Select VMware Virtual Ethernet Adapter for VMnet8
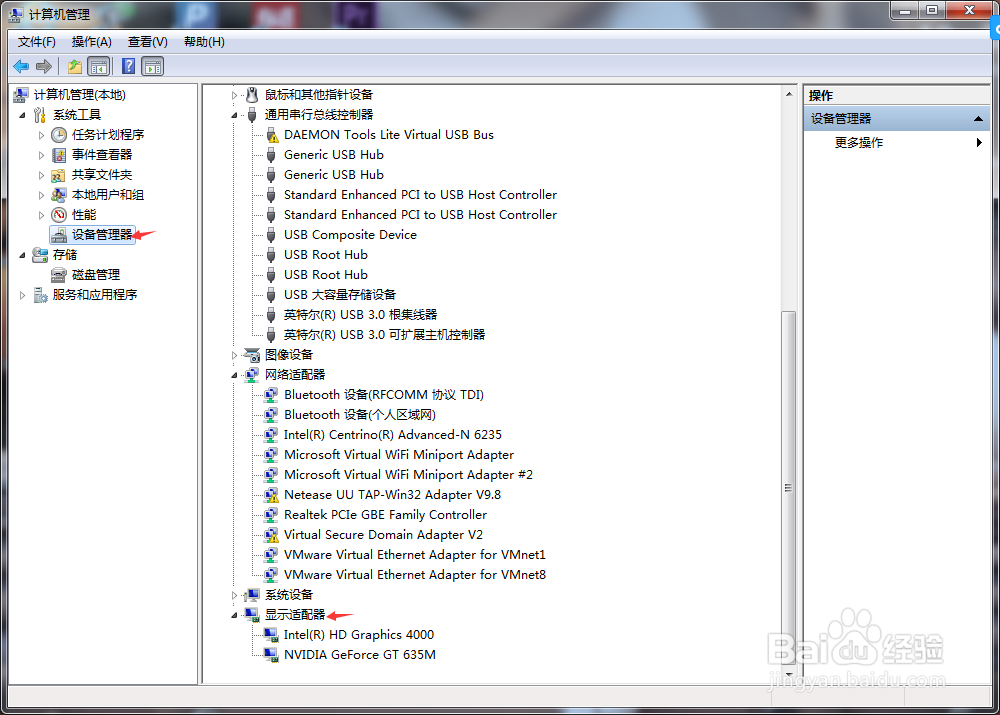The image size is (1000, 715). [415, 575]
